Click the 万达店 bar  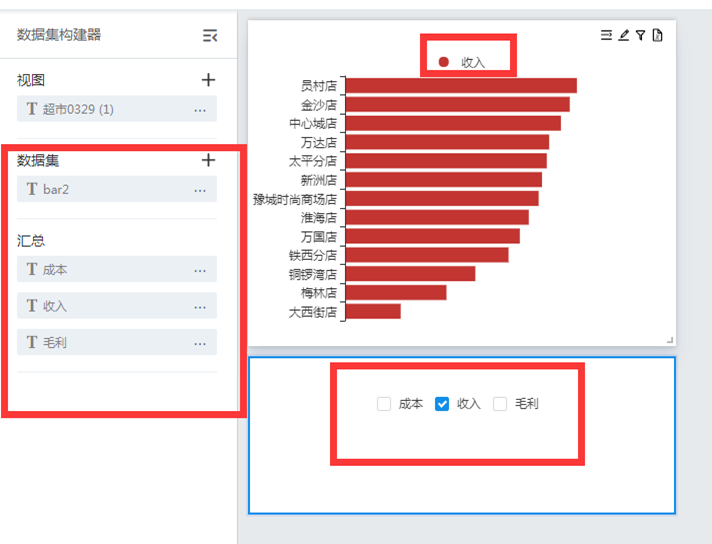(x=447, y=142)
